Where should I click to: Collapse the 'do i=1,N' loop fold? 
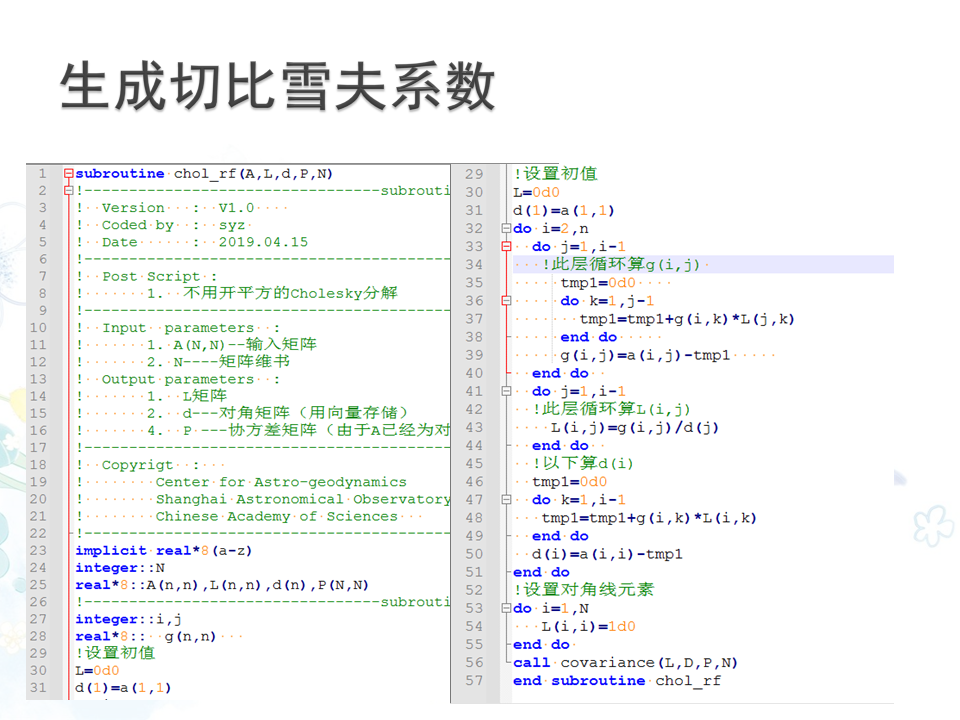(x=506, y=609)
